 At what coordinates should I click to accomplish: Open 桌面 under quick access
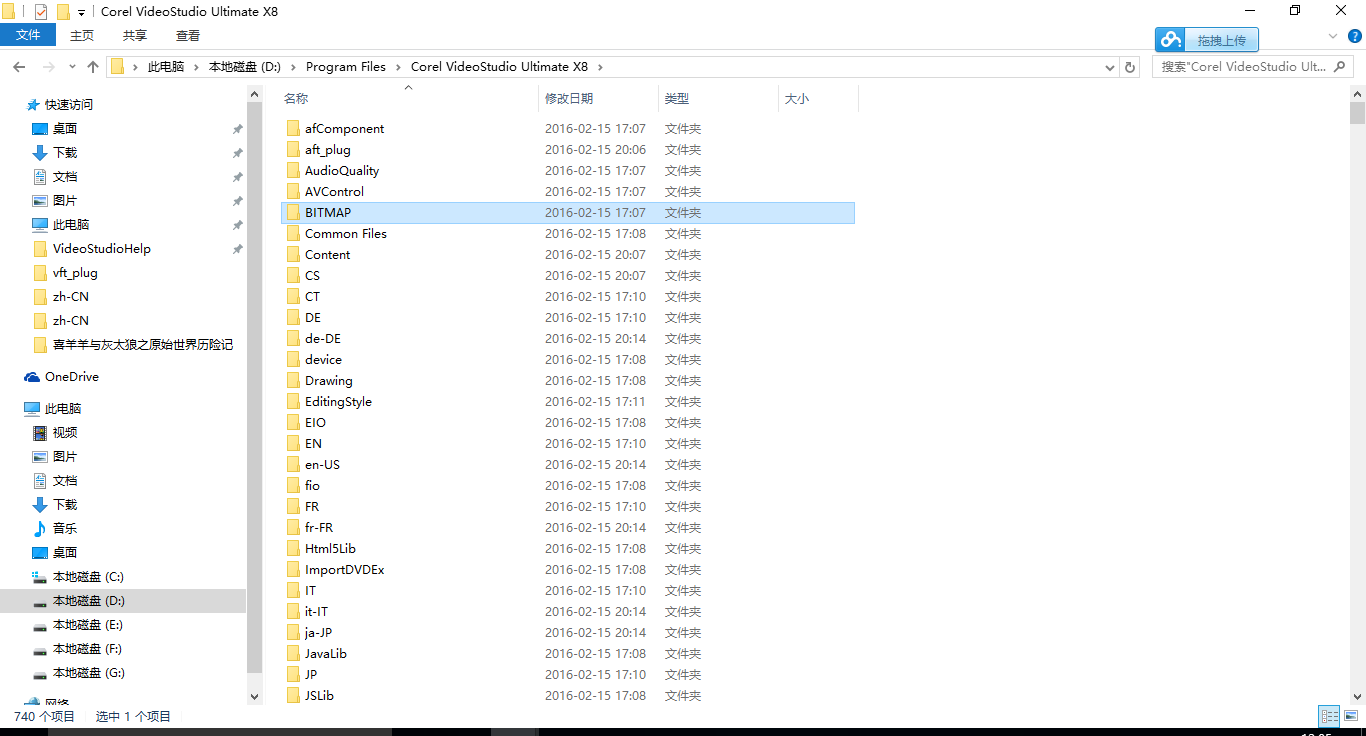click(x=65, y=128)
